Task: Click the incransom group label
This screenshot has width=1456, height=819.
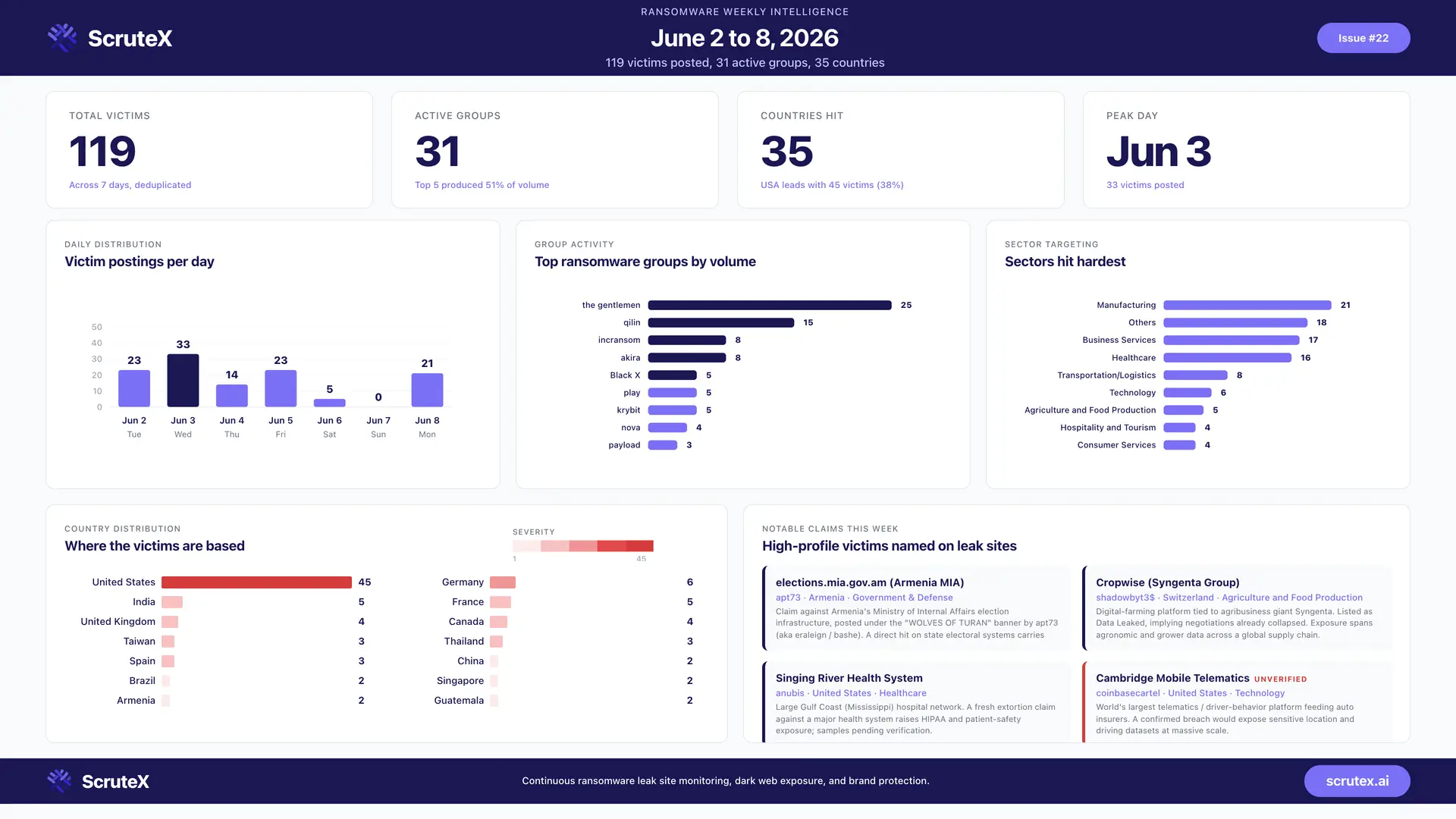Action: (x=619, y=340)
